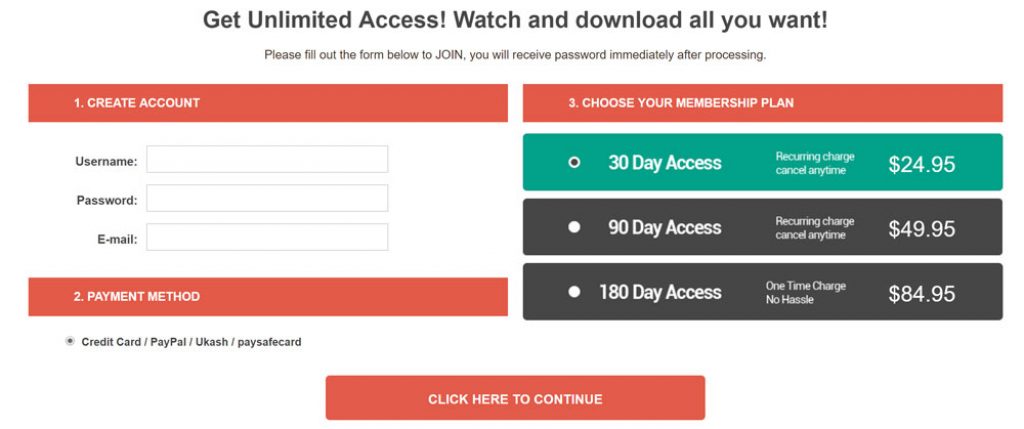Focus the Password text box

tap(267, 199)
